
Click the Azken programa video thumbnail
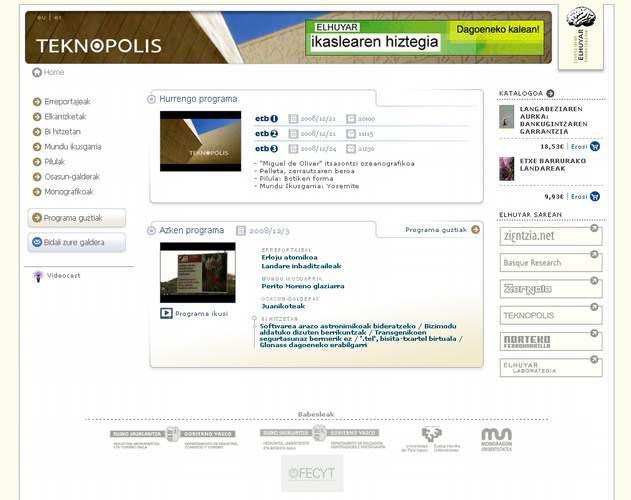[198, 273]
